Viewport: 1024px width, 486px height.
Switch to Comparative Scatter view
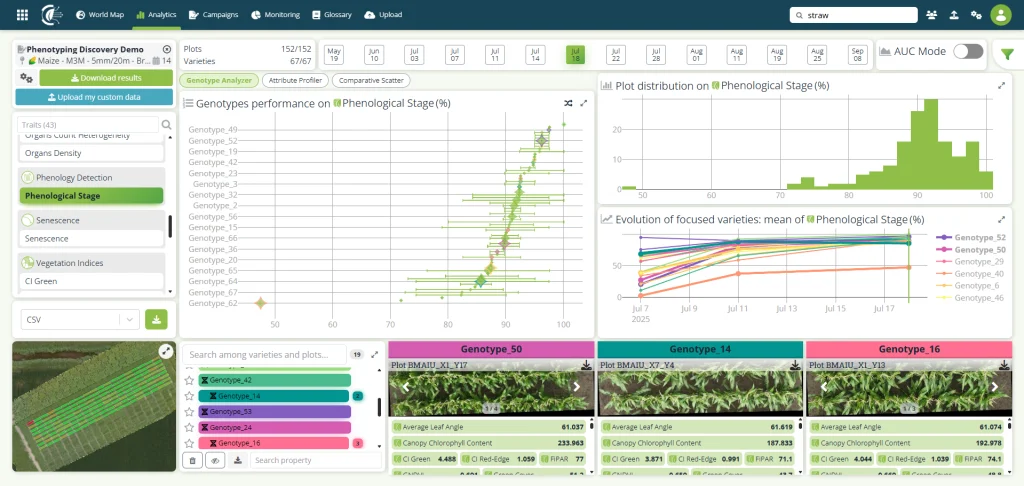[371, 80]
